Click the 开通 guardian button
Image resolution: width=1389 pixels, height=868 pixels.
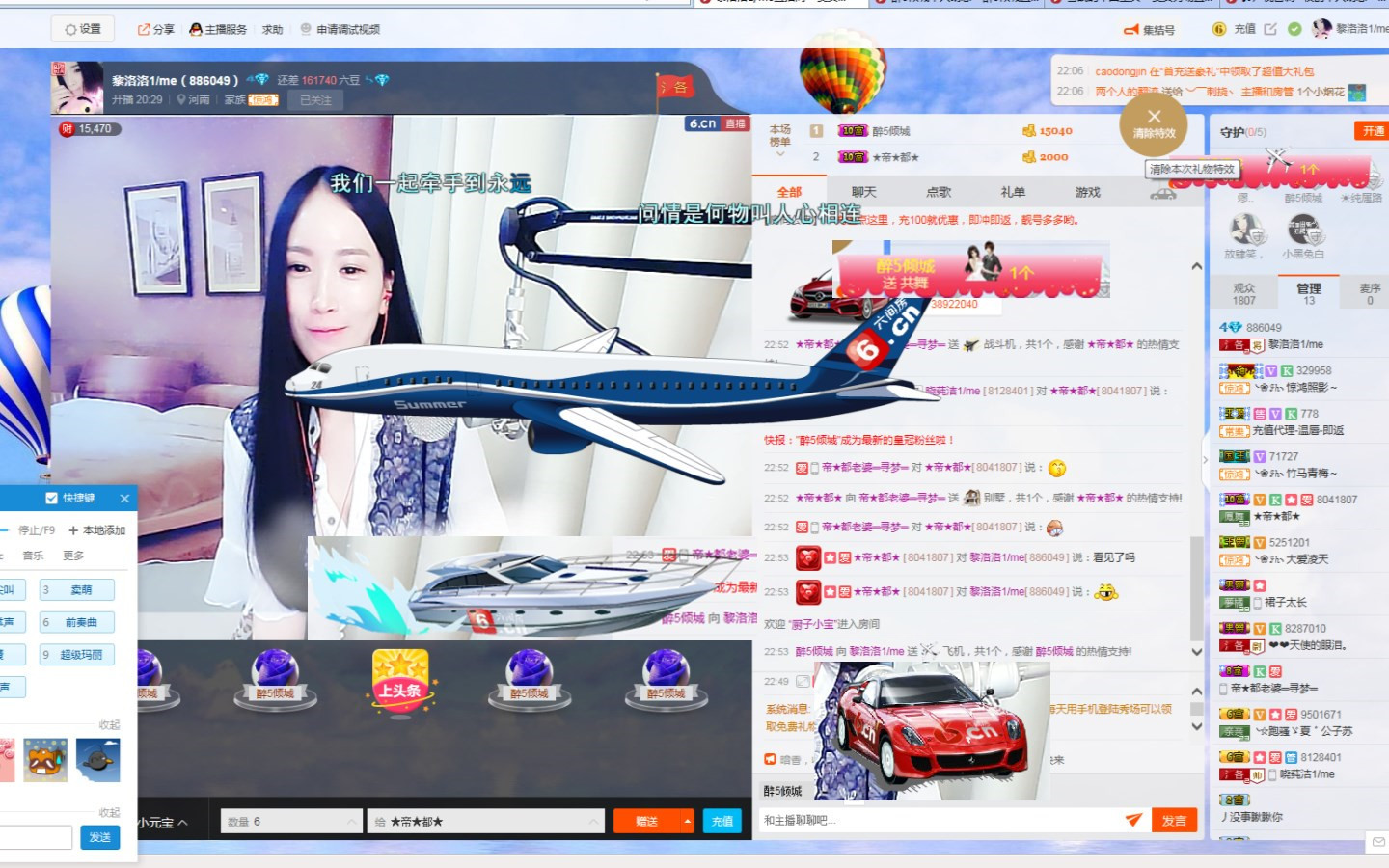click(1373, 131)
